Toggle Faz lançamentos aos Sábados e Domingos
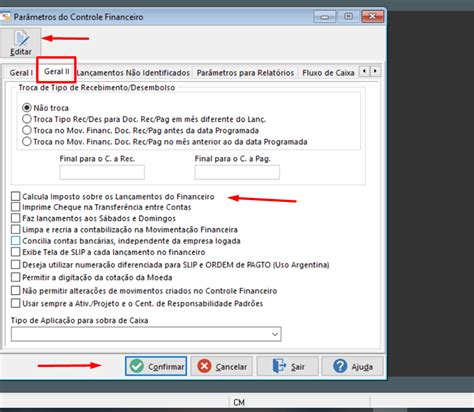 coord(16,218)
